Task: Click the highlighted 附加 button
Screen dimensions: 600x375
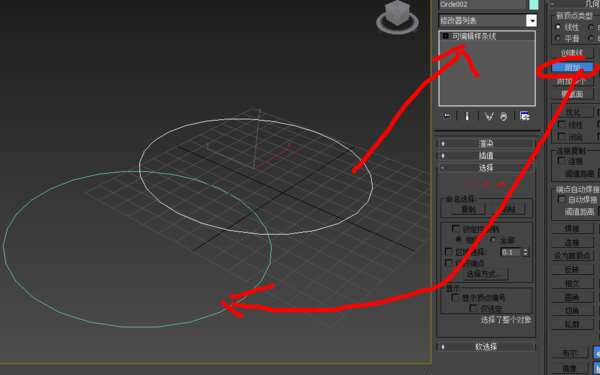Action: pos(572,68)
